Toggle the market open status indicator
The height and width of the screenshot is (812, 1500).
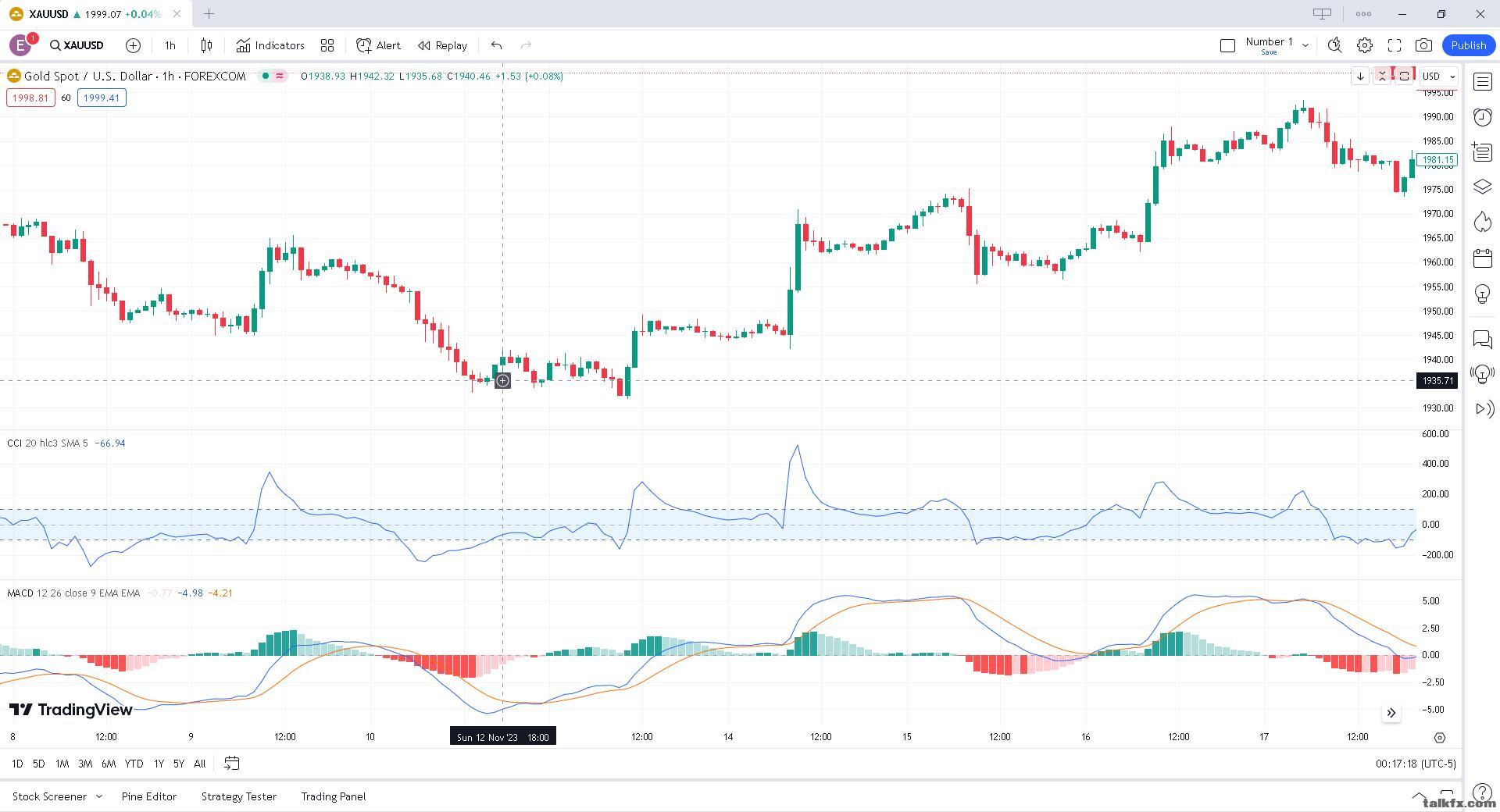(x=266, y=76)
